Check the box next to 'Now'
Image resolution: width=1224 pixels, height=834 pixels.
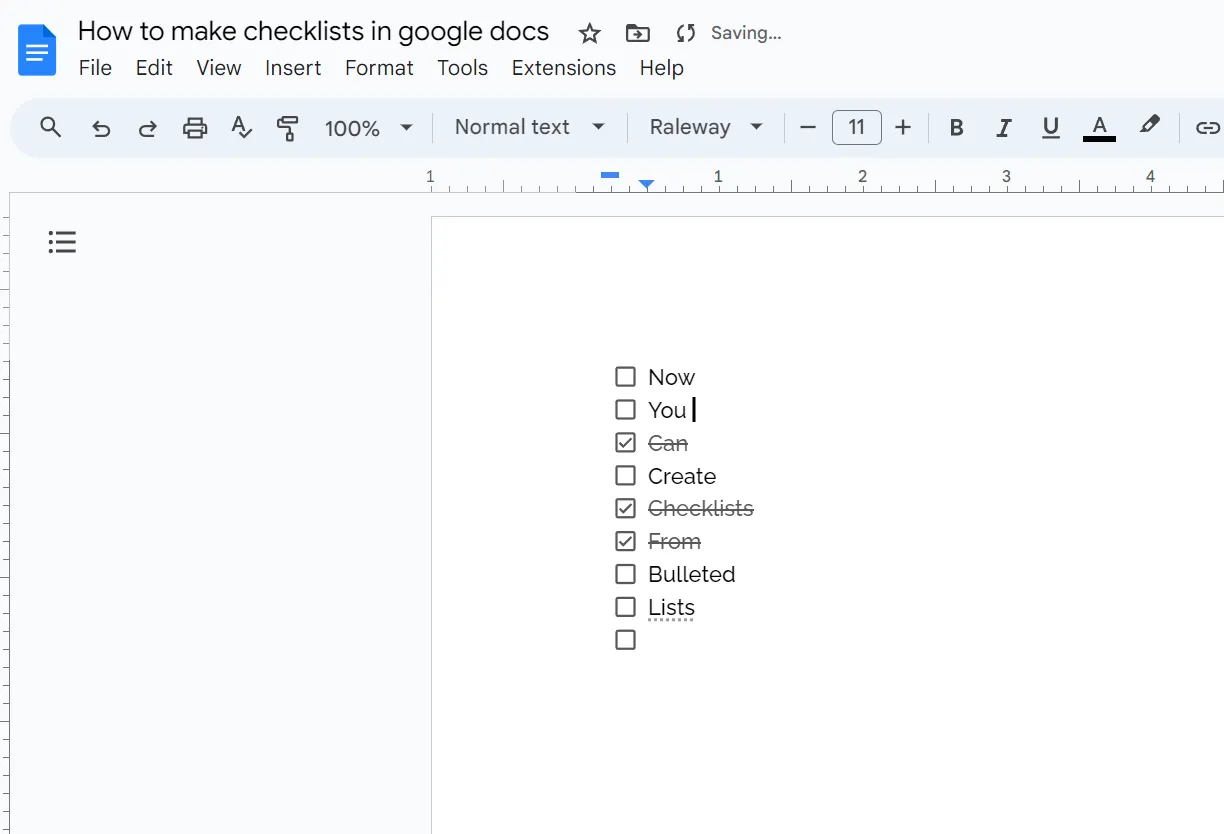[x=625, y=376]
